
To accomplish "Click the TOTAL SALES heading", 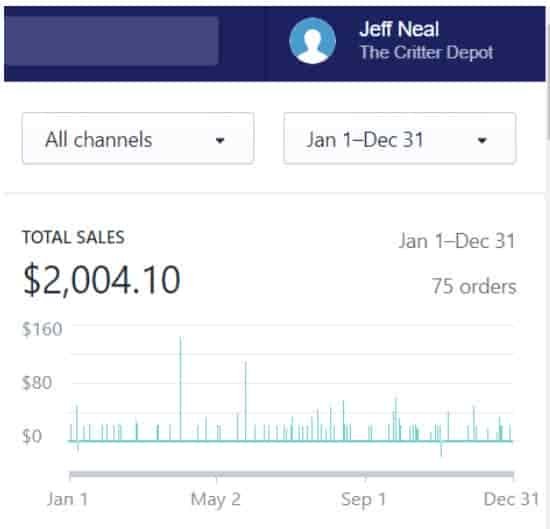I will click(x=73, y=237).
